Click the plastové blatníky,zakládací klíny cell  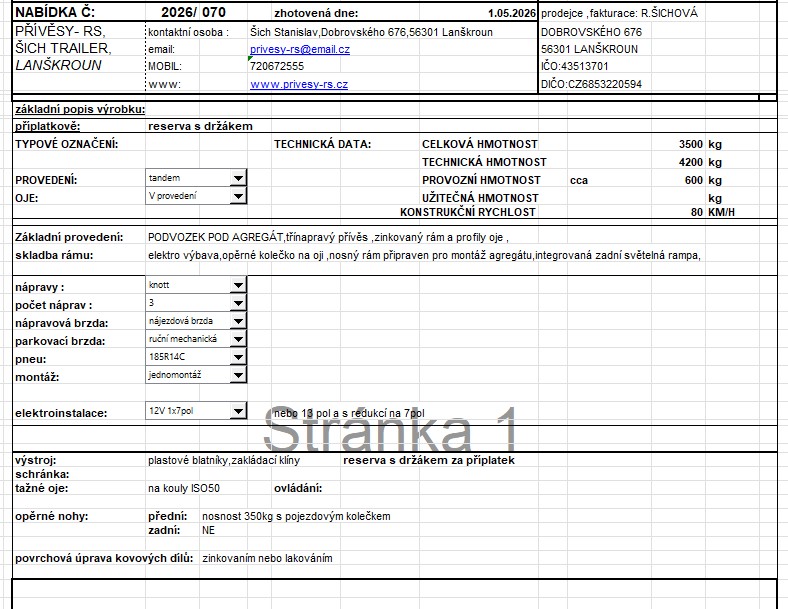point(224,460)
